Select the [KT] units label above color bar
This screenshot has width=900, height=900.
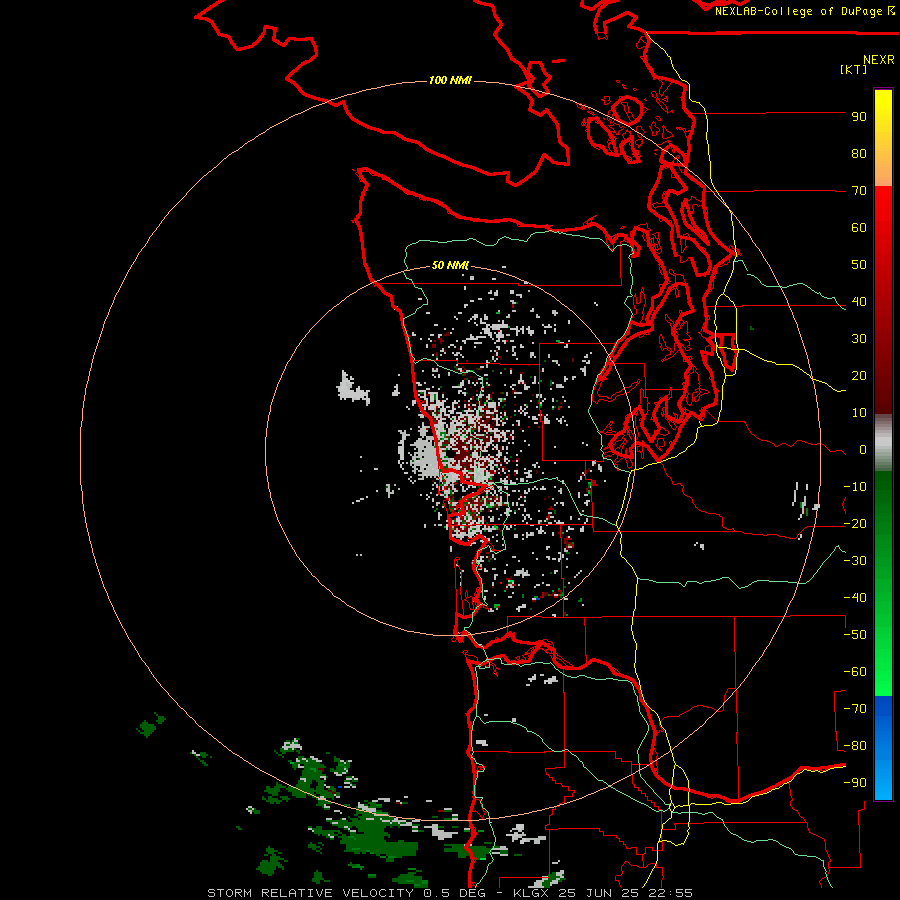[x=853, y=69]
